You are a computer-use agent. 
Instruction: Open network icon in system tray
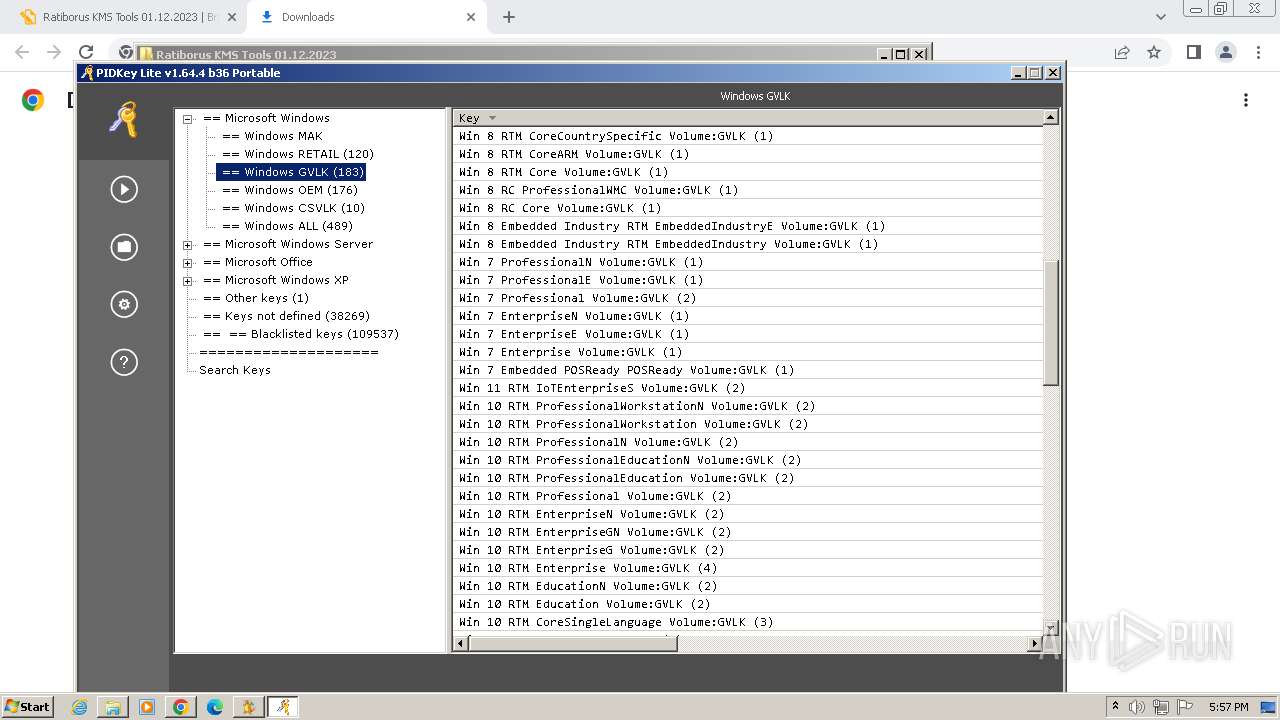pos(1161,707)
